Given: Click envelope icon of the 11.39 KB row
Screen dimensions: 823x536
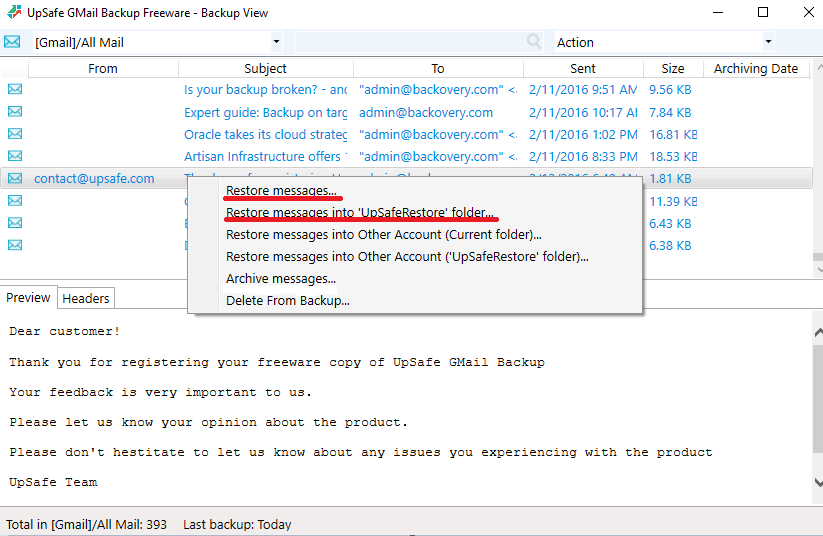Looking at the screenshot, I should 15,201.
